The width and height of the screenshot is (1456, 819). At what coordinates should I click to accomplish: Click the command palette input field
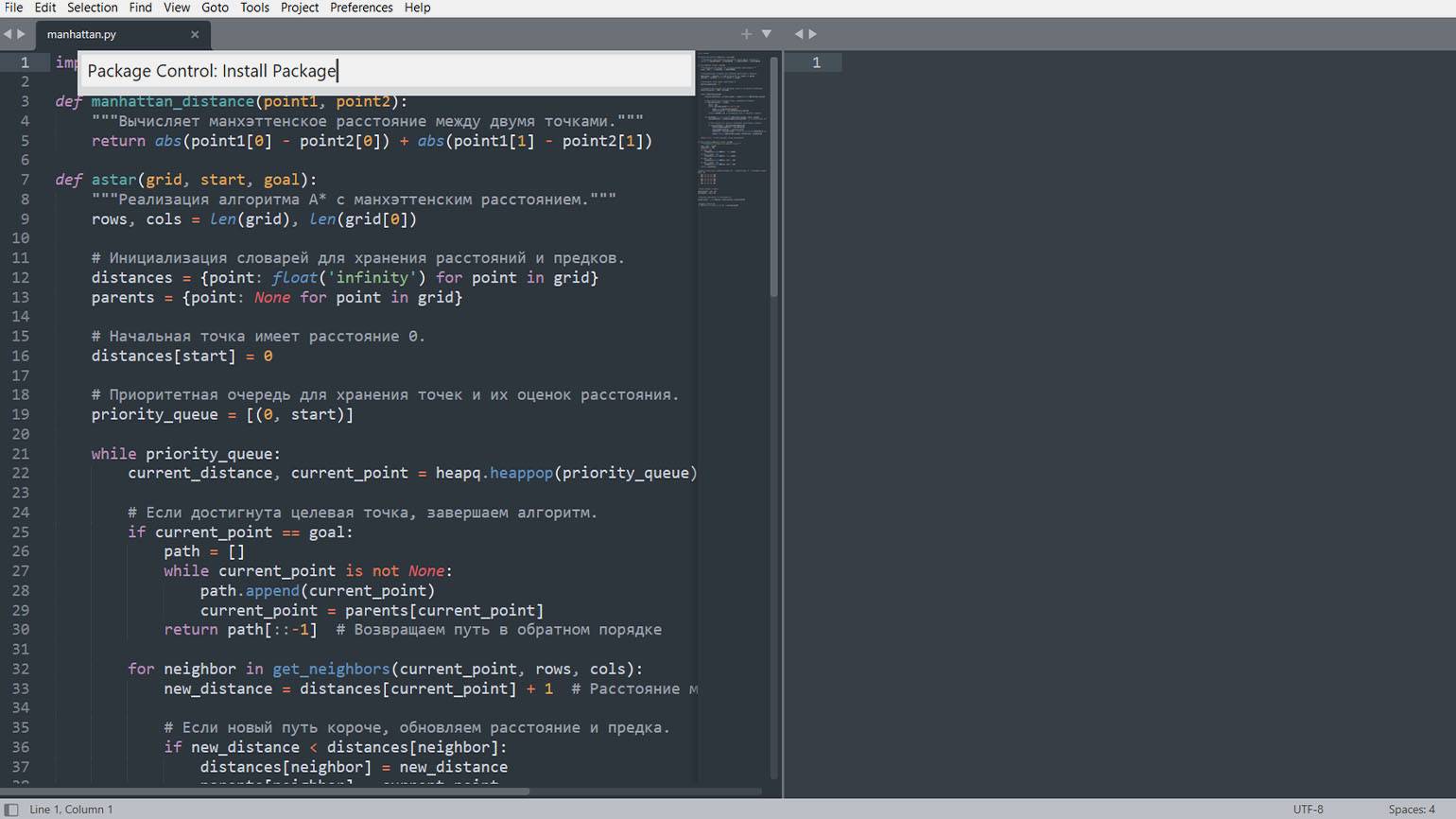pos(387,71)
